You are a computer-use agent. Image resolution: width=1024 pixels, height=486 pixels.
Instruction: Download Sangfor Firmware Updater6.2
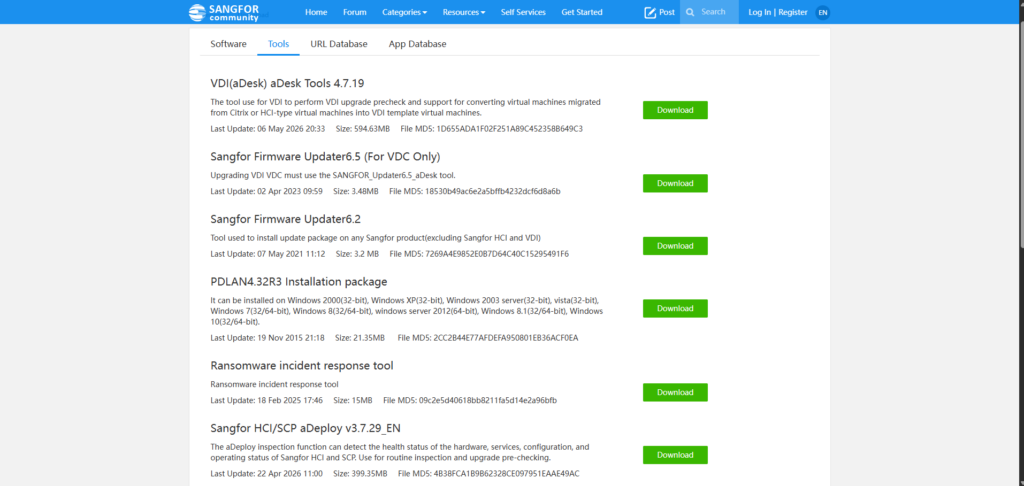point(675,246)
